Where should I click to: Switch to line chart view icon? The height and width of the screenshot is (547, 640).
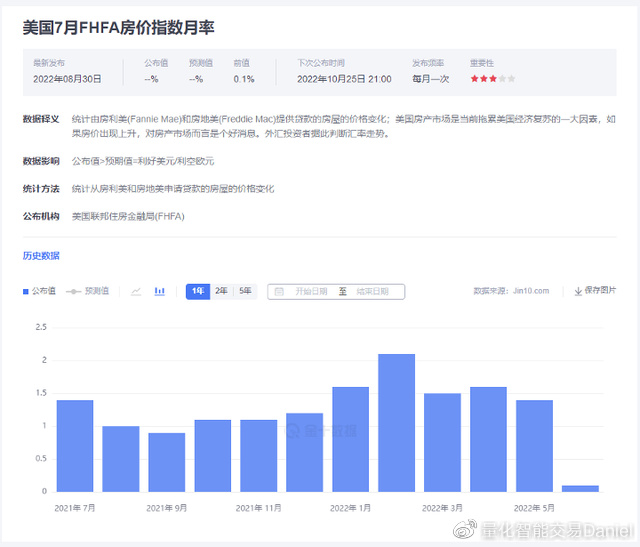[136, 291]
